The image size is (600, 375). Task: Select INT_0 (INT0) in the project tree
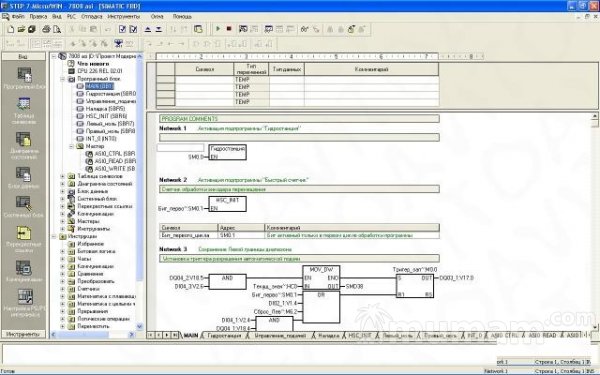point(101,139)
